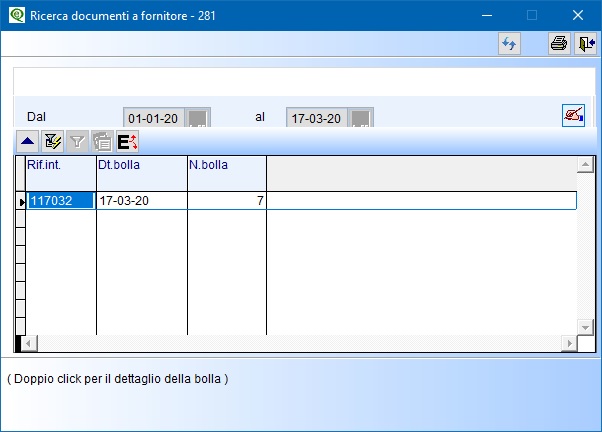This screenshot has width=602, height=432.
Task: Click vertical scrollbar down arrow
Action: (585, 328)
